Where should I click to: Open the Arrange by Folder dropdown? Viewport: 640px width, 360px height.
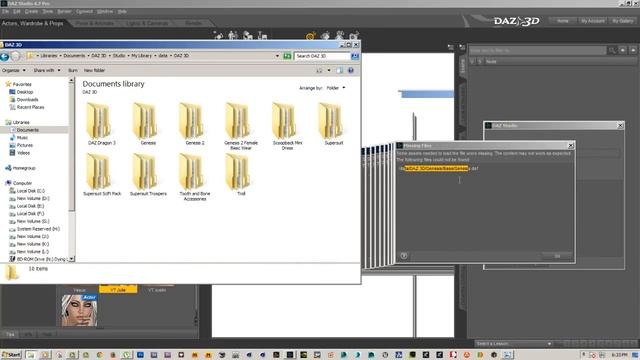336,88
